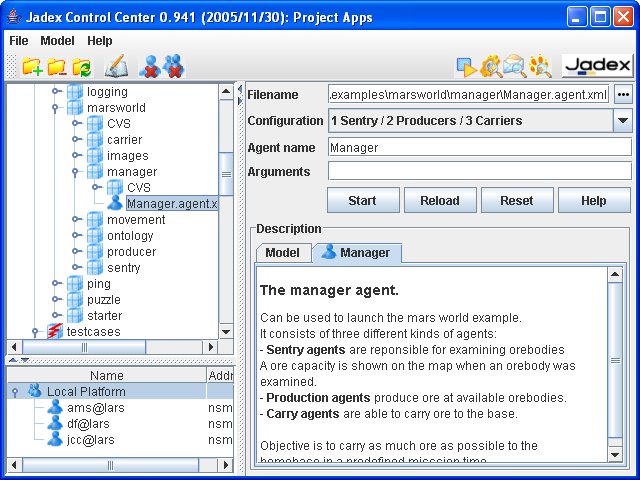Click the kill platform double-agent icon
Screen dimensions: 640x480
click(x=173, y=67)
